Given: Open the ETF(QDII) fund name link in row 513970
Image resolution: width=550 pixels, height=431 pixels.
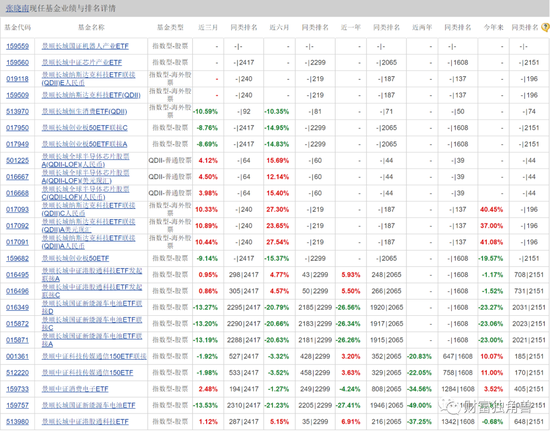Looking at the screenshot, I should (x=85, y=112).
